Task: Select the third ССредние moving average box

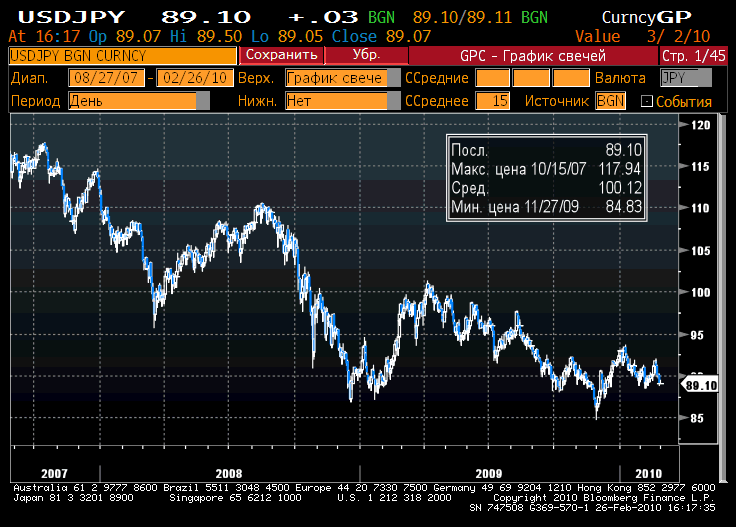Action: [x=571, y=78]
